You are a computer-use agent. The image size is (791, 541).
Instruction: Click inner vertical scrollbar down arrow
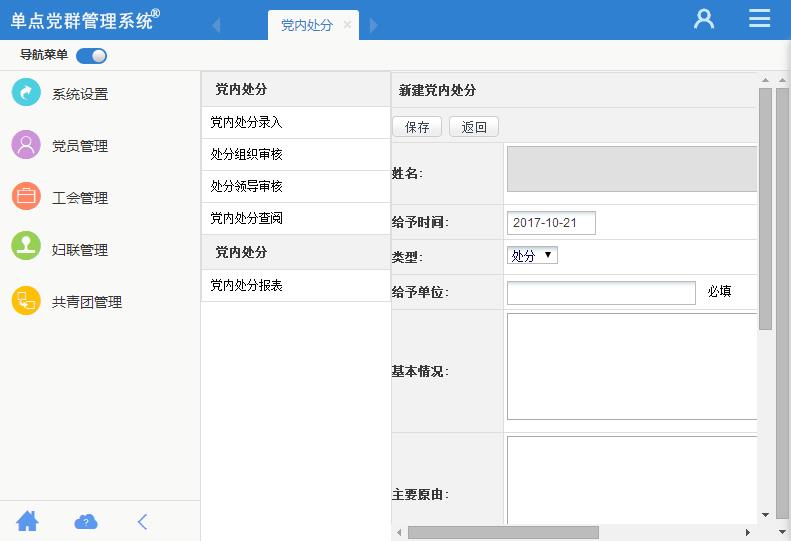click(765, 515)
